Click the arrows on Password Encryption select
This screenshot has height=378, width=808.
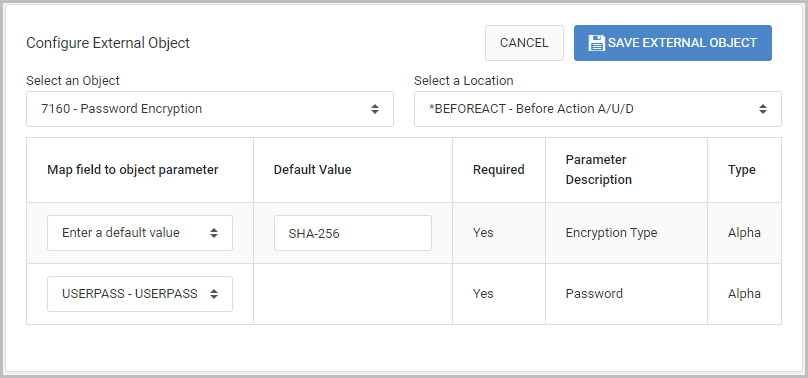coord(375,109)
